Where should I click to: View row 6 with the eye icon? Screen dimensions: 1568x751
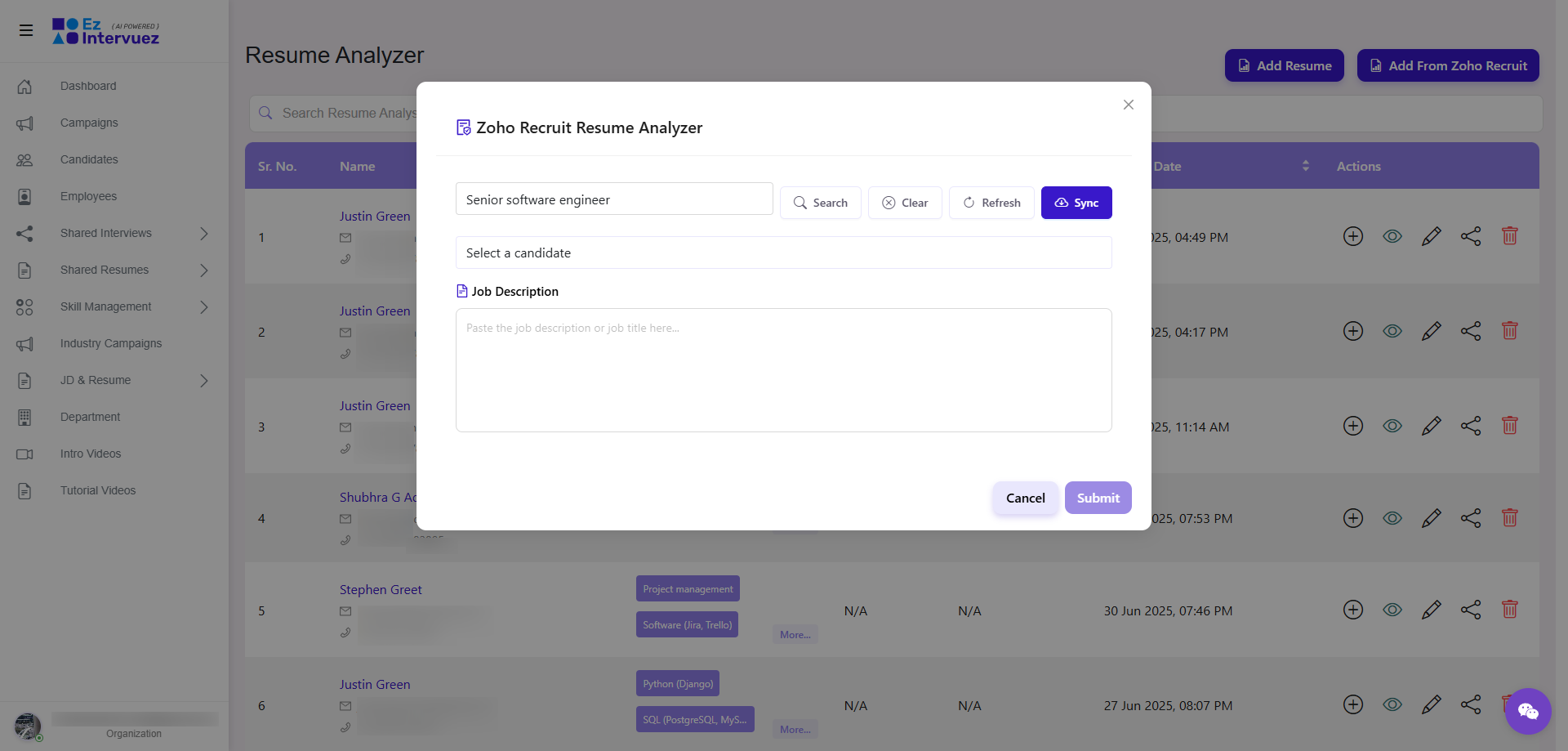(1392, 705)
